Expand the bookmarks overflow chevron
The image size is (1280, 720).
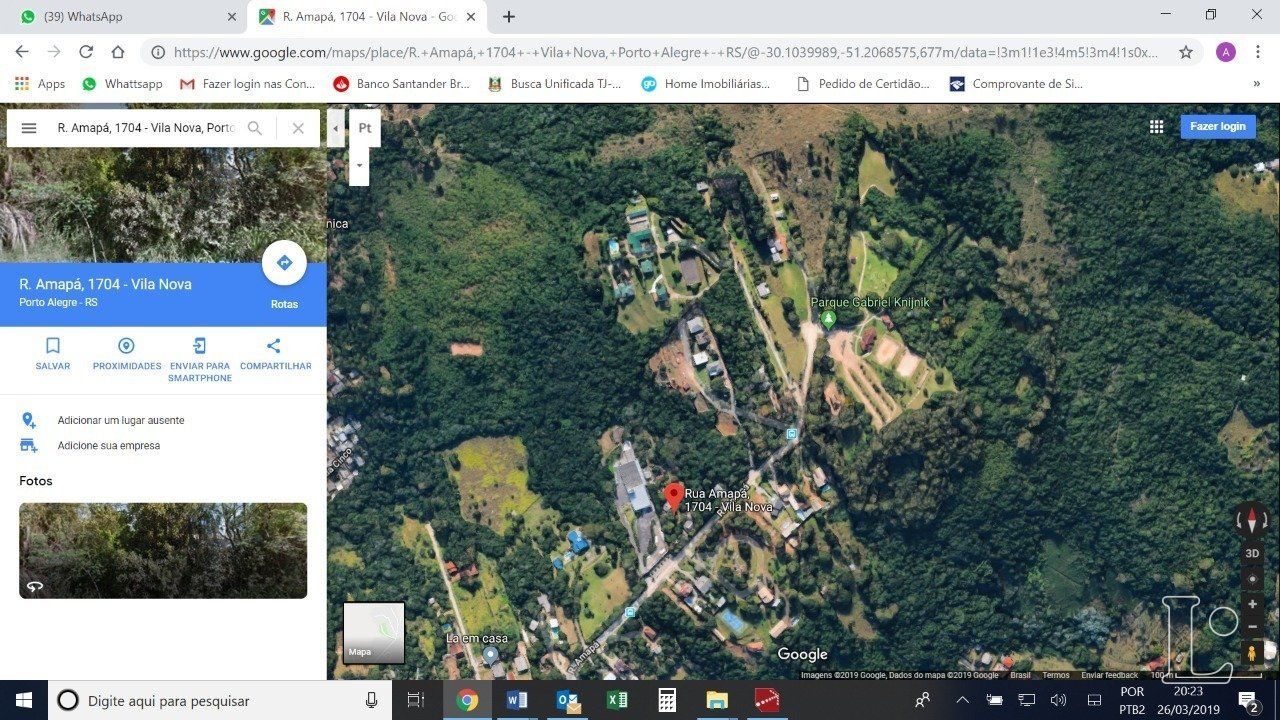[x=1257, y=84]
